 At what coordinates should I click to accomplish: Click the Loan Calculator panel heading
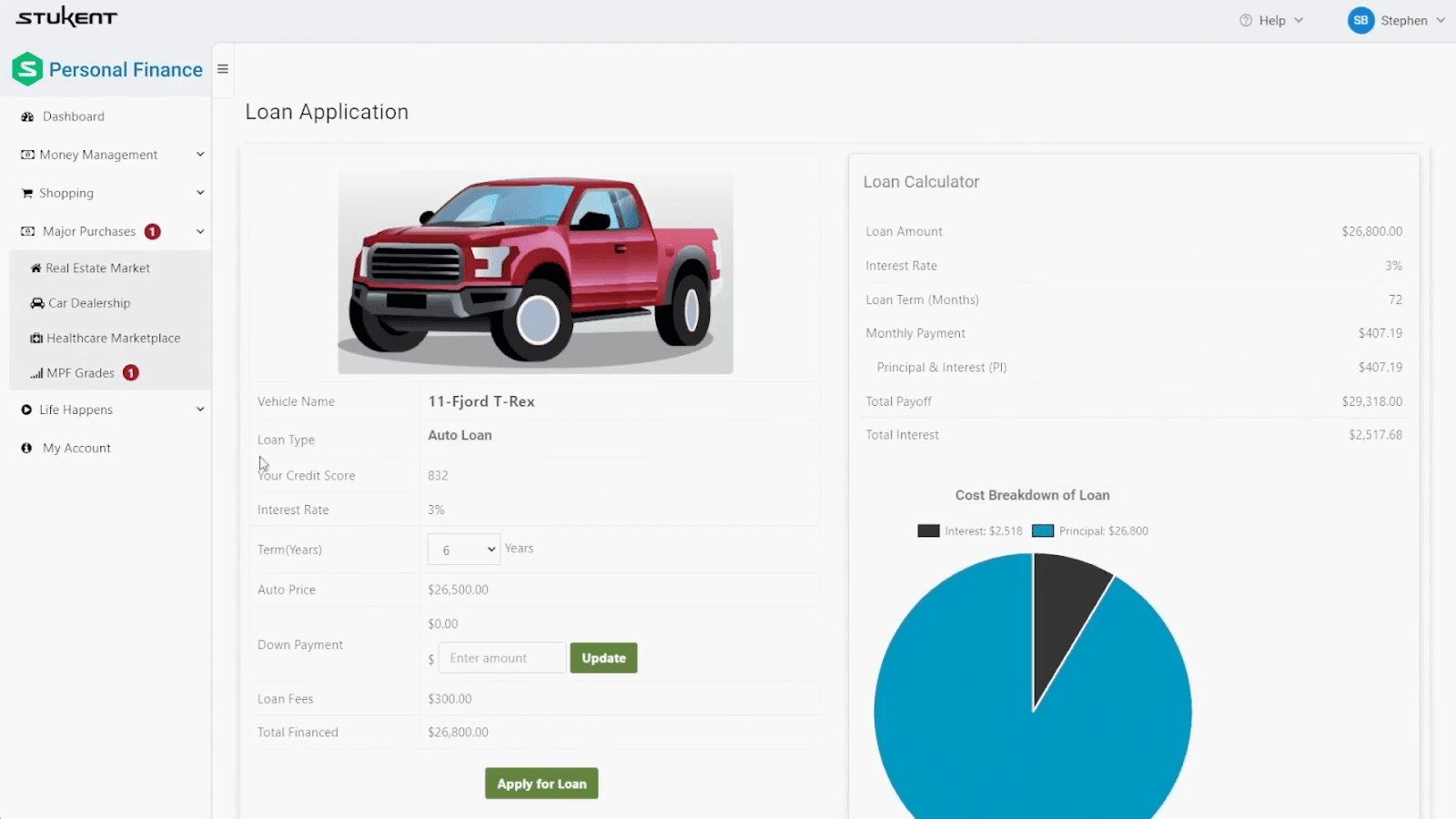(x=921, y=182)
